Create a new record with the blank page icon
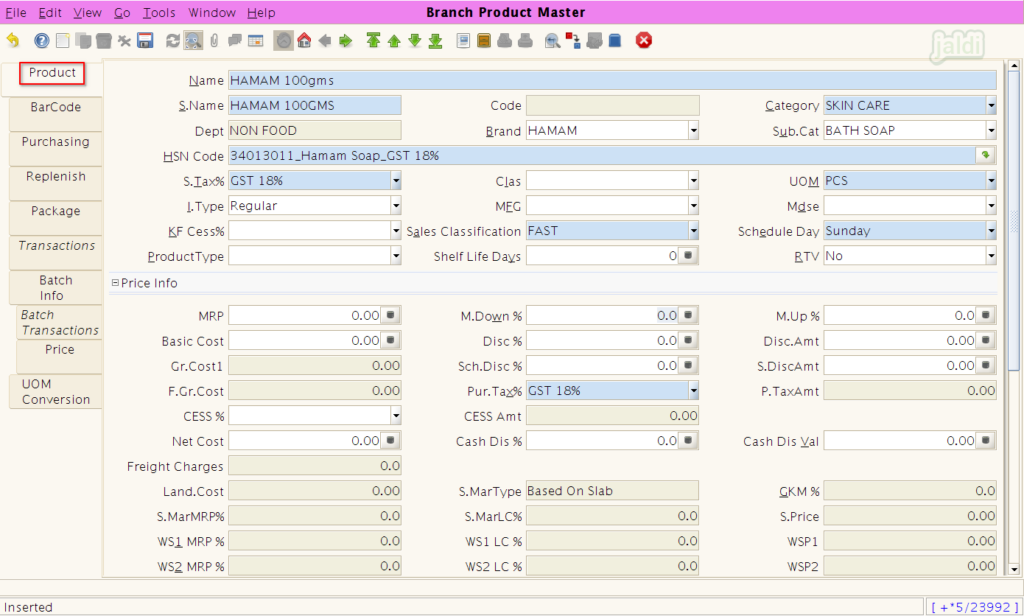The image size is (1024, 616). tap(63, 41)
